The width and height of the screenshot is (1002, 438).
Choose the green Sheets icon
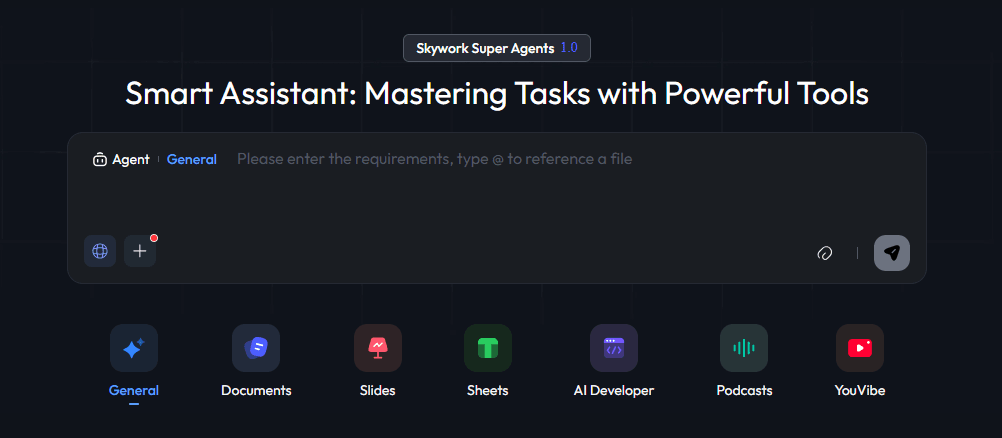(x=488, y=348)
